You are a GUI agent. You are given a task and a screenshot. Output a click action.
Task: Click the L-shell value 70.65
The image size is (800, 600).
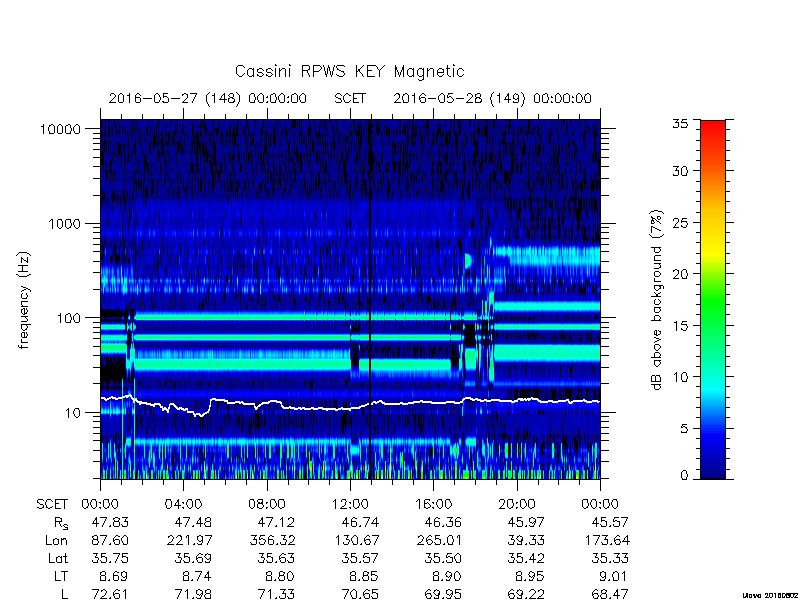[x=360, y=594]
